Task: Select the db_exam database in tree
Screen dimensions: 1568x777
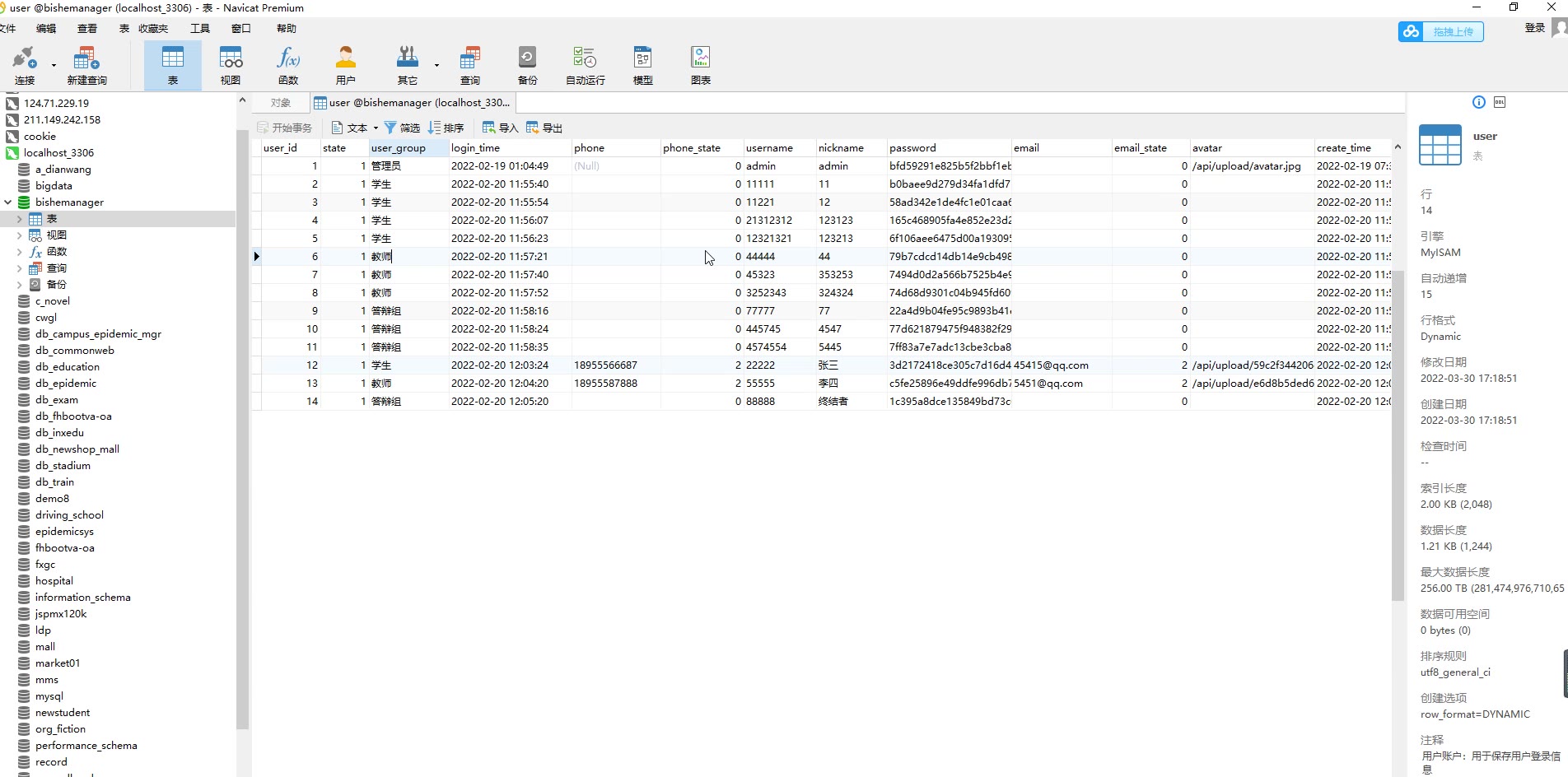Action: point(57,400)
